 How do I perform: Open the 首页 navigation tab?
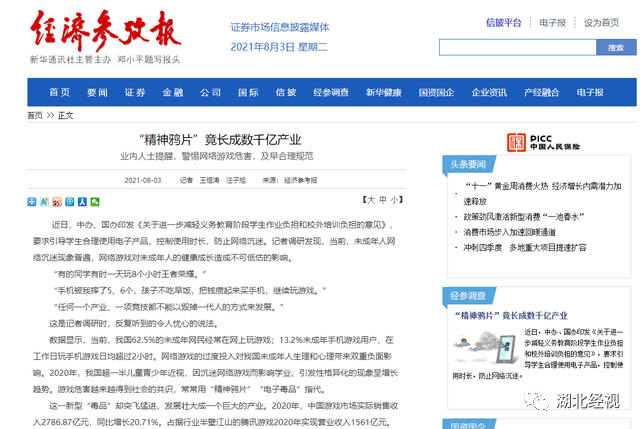coord(60,93)
